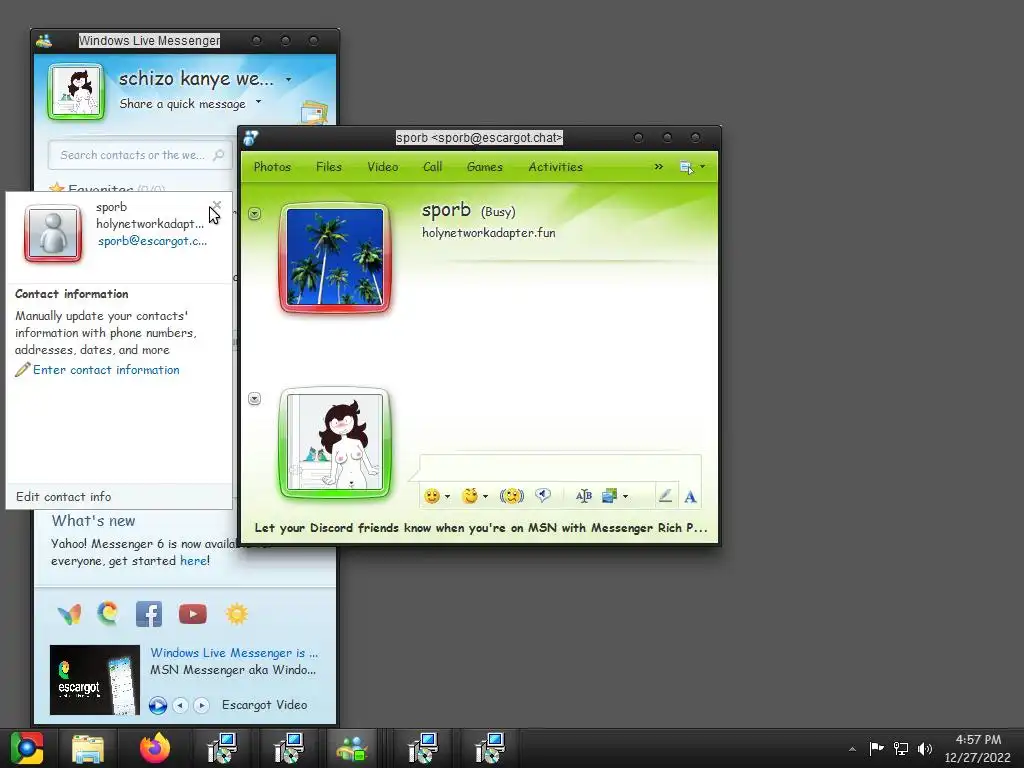The image size is (1024, 768).
Task: Open Google Chrome from the taskbar
Action: [27, 748]
